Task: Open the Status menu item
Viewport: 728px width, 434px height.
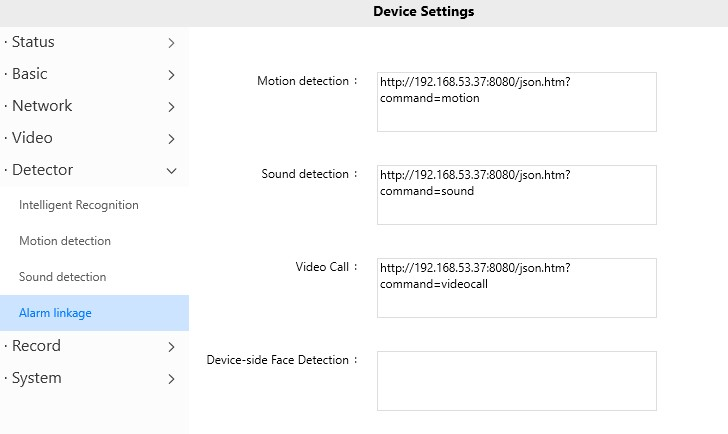Action: (33, 42)
